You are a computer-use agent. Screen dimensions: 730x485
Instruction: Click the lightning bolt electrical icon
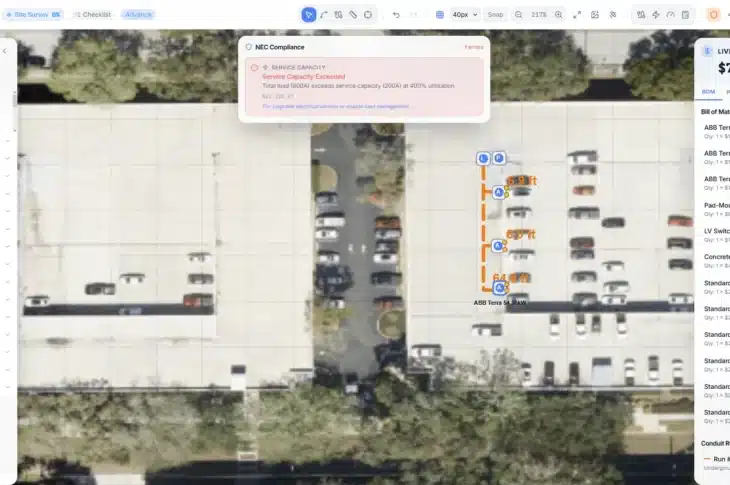pos(655,15)
